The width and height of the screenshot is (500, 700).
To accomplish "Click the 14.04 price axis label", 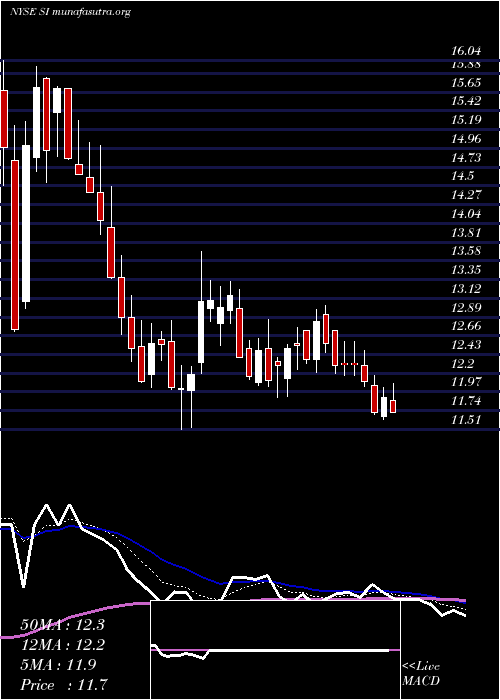I will (x=466, y=214).
